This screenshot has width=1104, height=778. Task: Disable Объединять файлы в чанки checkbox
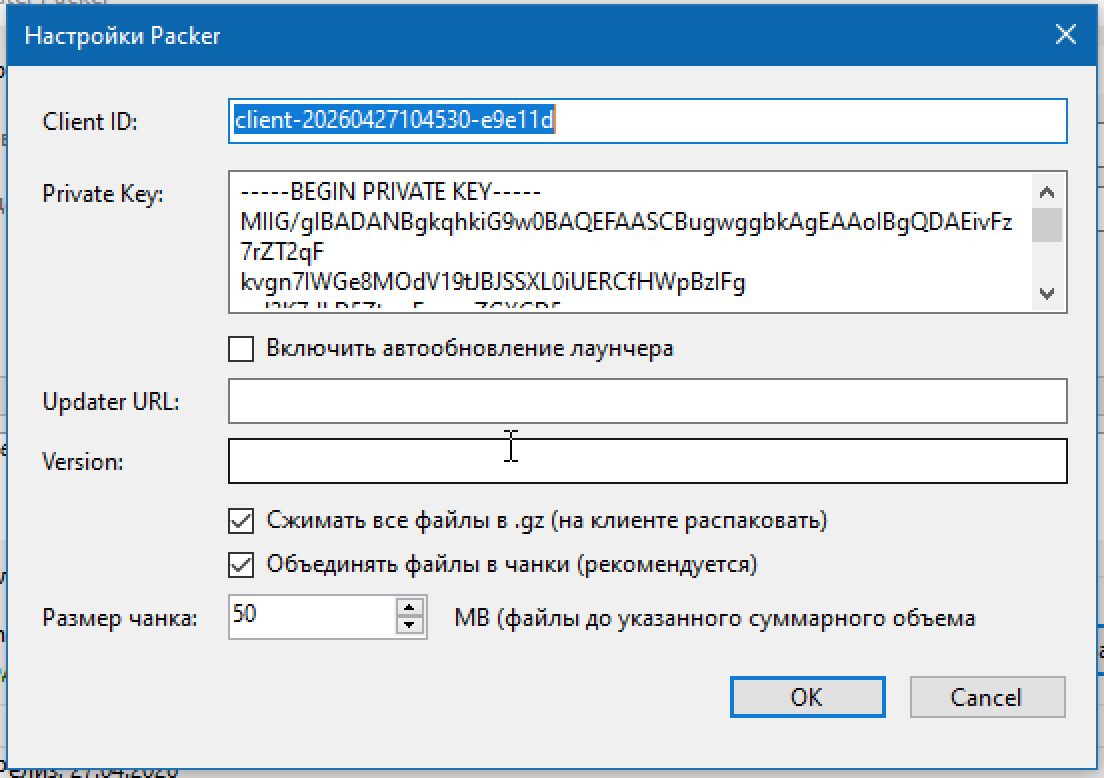pos(241,565)
